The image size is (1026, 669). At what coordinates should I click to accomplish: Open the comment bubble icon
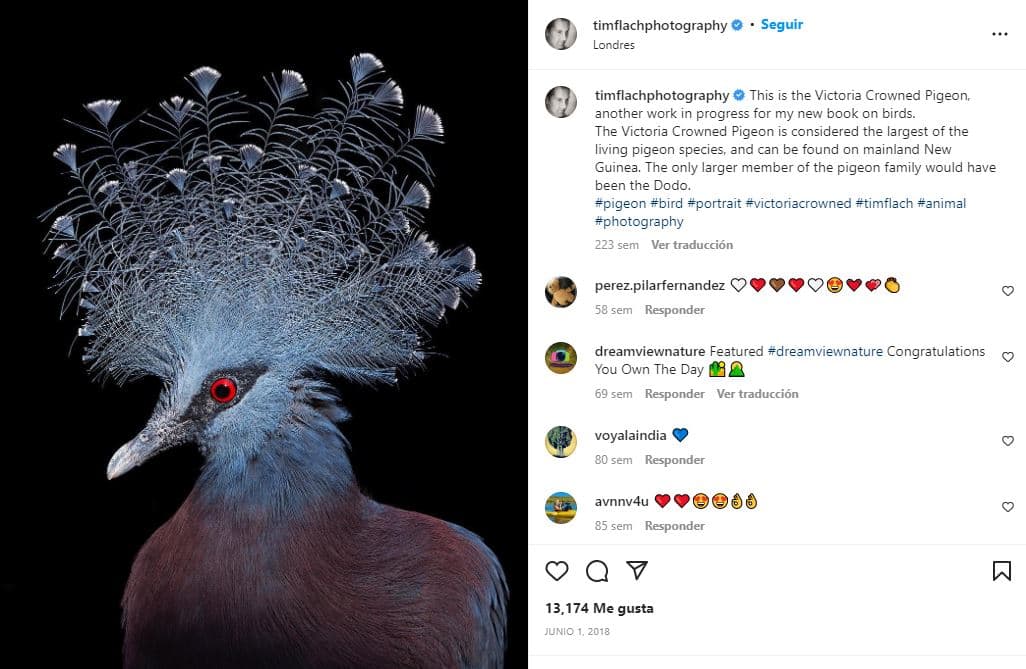(597, 571)
